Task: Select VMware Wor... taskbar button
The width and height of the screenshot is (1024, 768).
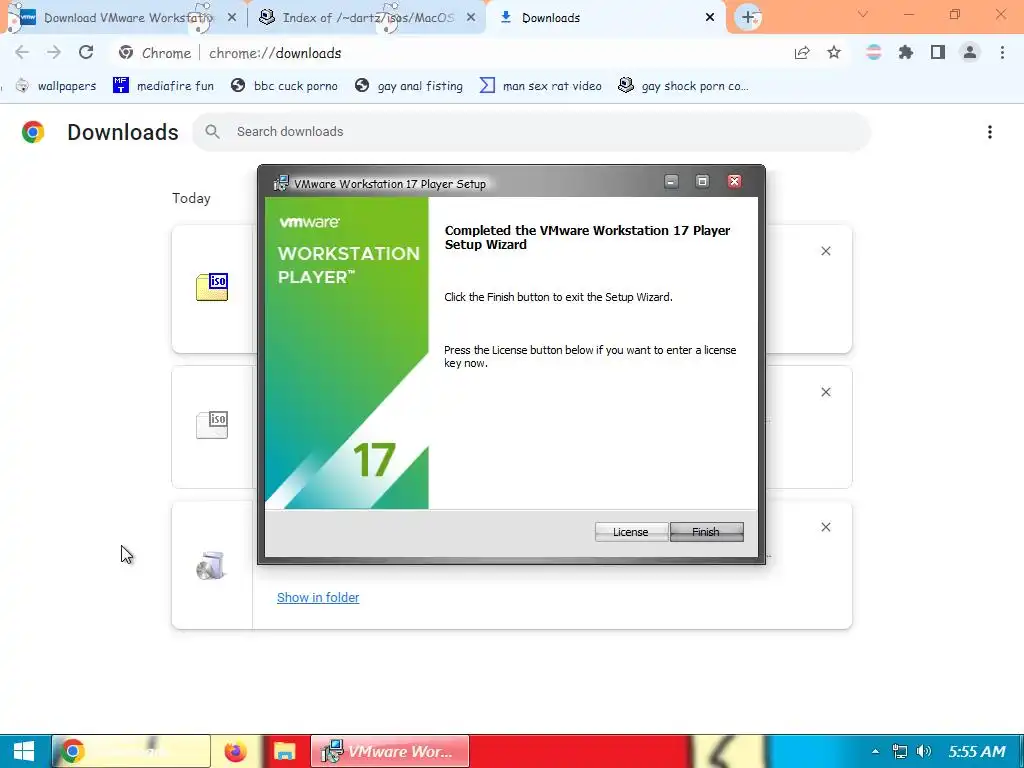Action: [x=389, y=751]
